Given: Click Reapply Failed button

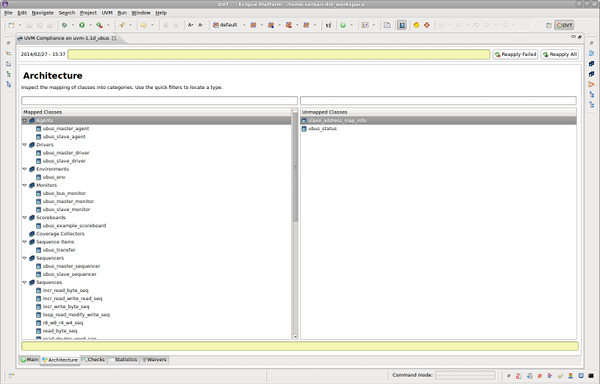Looking at the screenshot, I should tap(515, 54).
